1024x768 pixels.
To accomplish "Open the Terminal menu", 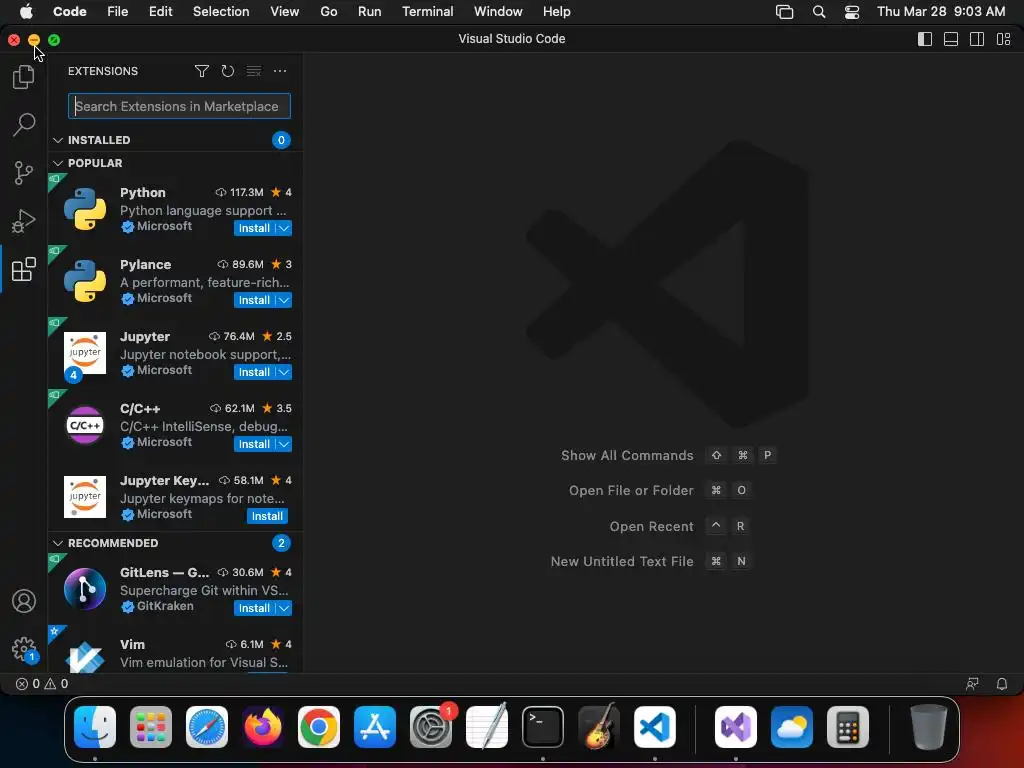I will [427, 12].
